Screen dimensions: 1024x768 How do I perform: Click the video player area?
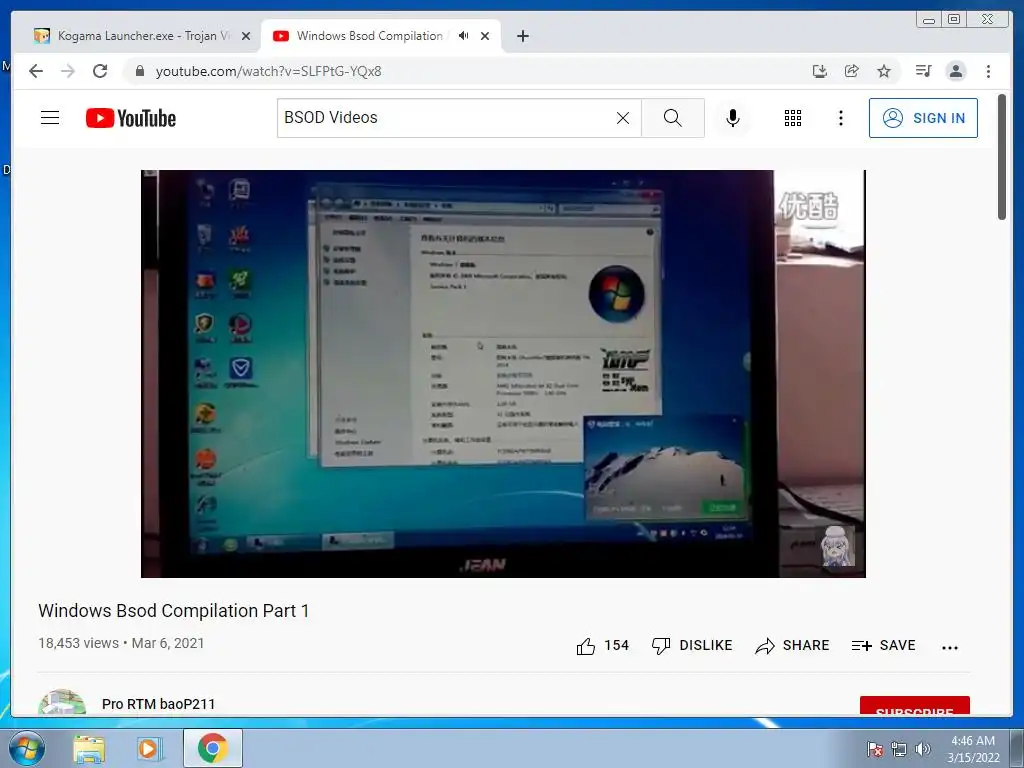click(x=503, y=374)
